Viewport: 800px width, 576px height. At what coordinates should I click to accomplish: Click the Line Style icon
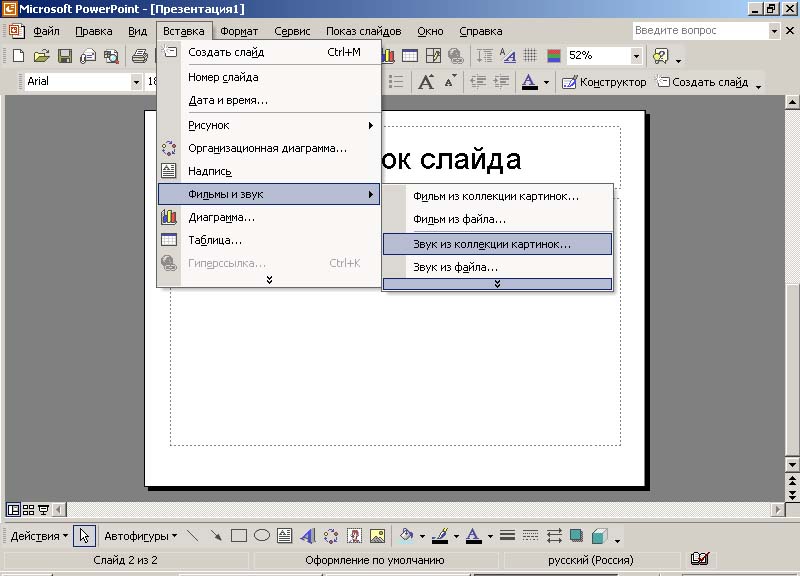[507, 536]
